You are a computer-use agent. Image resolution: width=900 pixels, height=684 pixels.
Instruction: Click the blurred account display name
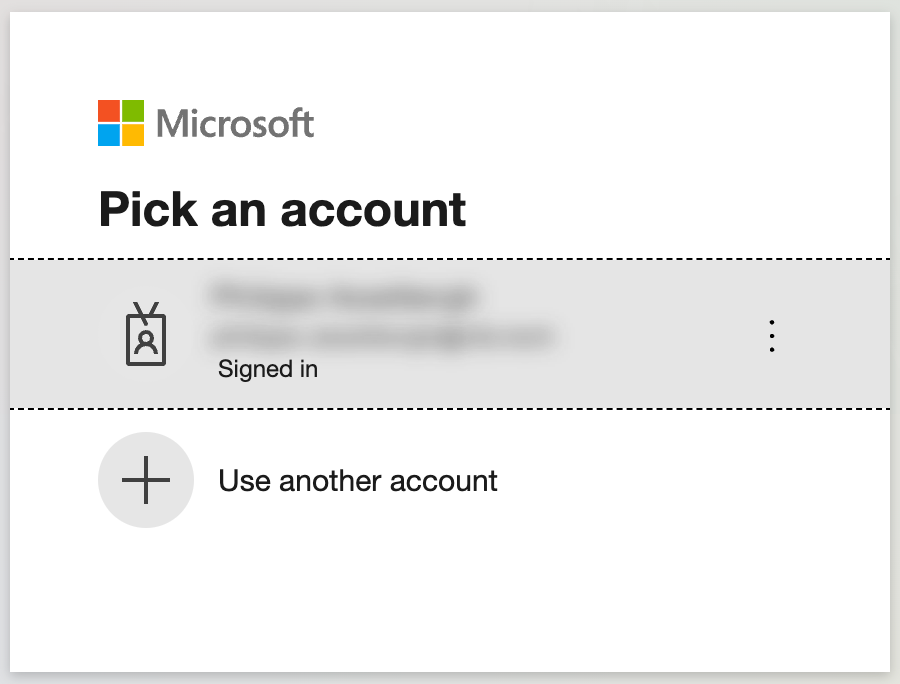[x=344, y=296]
